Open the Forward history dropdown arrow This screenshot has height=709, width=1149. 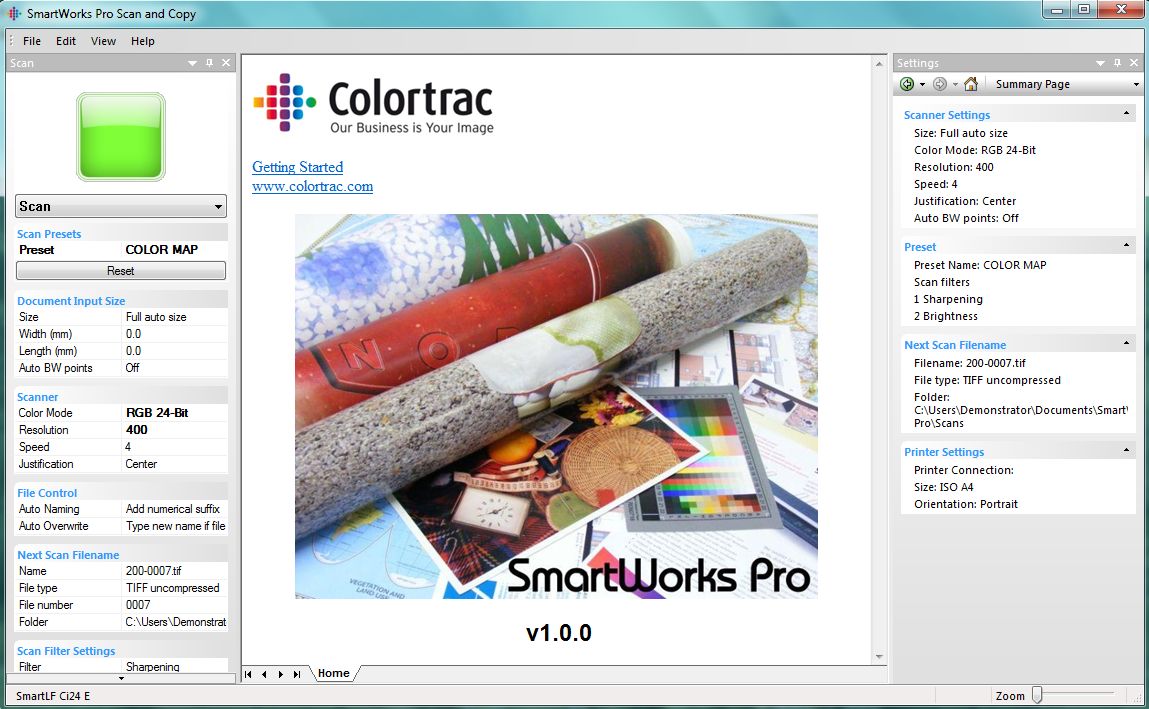(955, 85)
